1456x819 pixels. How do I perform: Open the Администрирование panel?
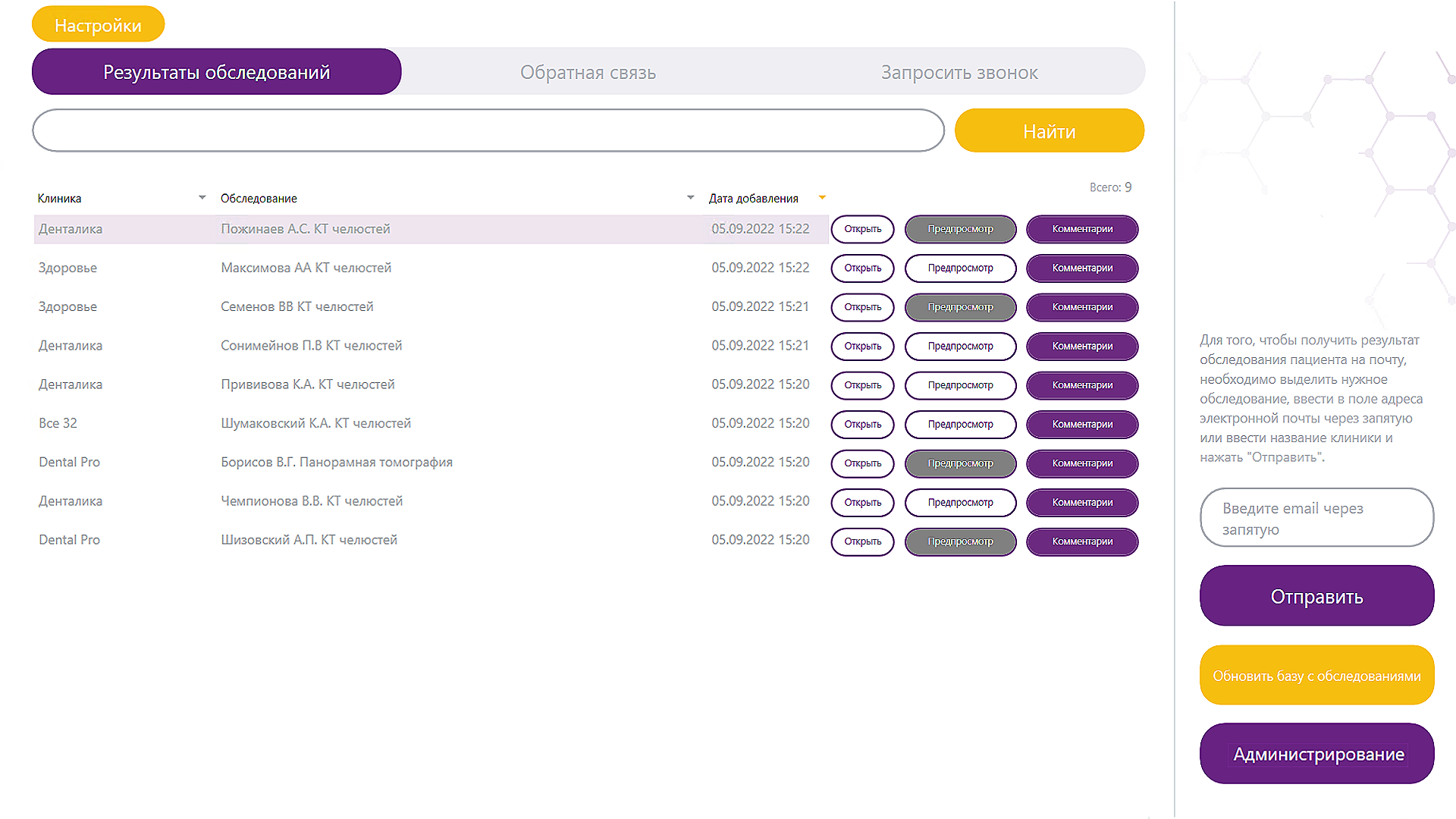(x=1316, y=754)
